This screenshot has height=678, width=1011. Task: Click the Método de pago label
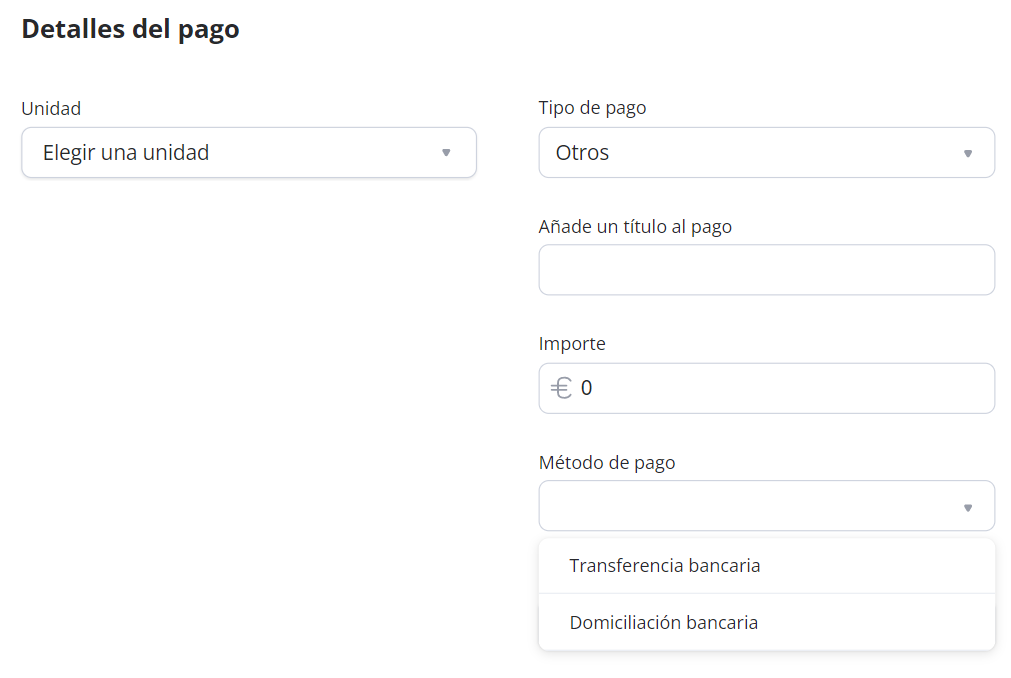(x=607, y=463)
